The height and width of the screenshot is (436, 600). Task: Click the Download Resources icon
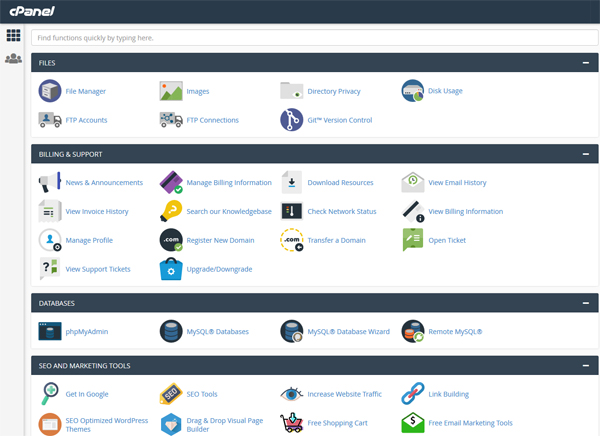(292, 182)
